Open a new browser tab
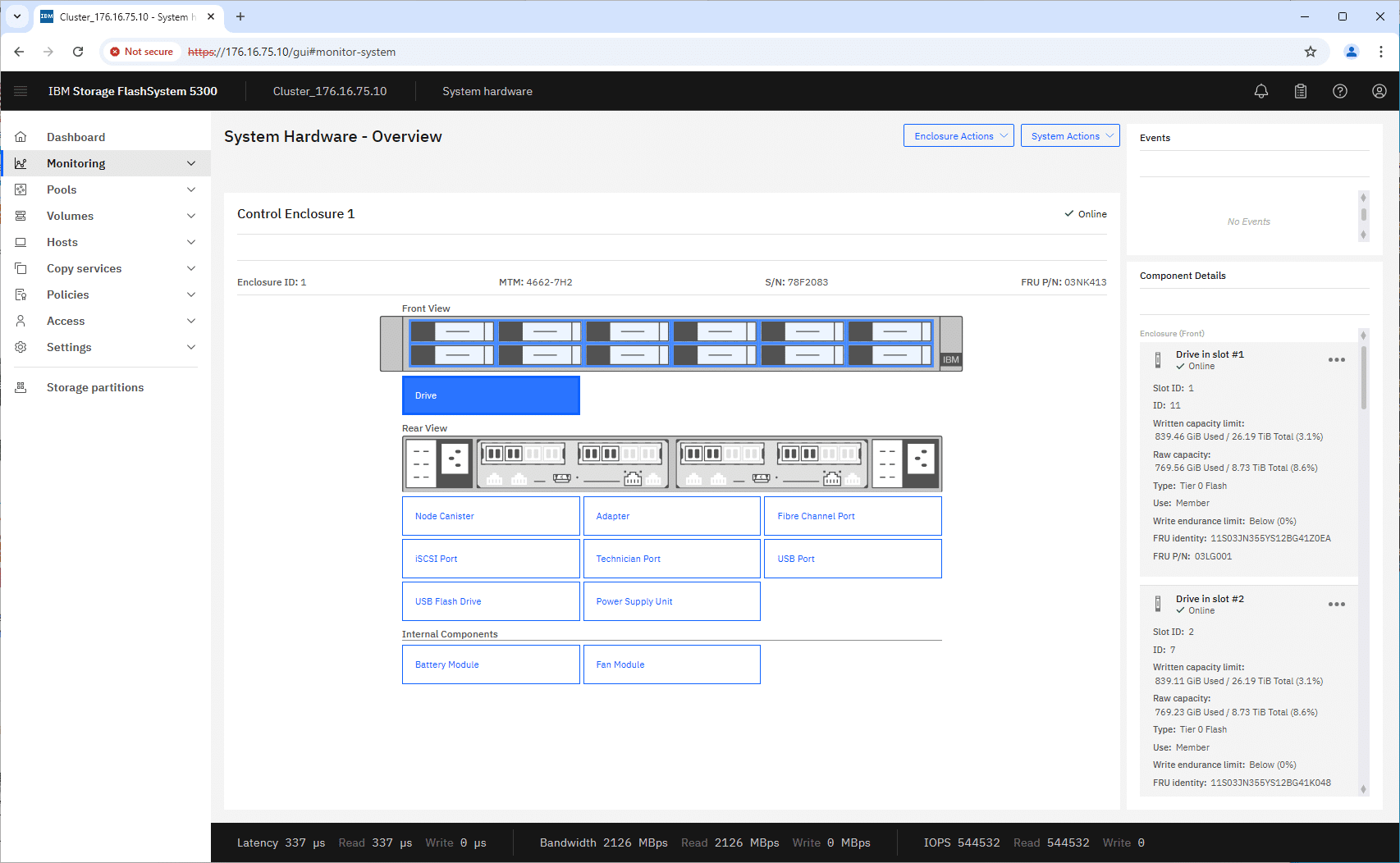 point(240,16)
